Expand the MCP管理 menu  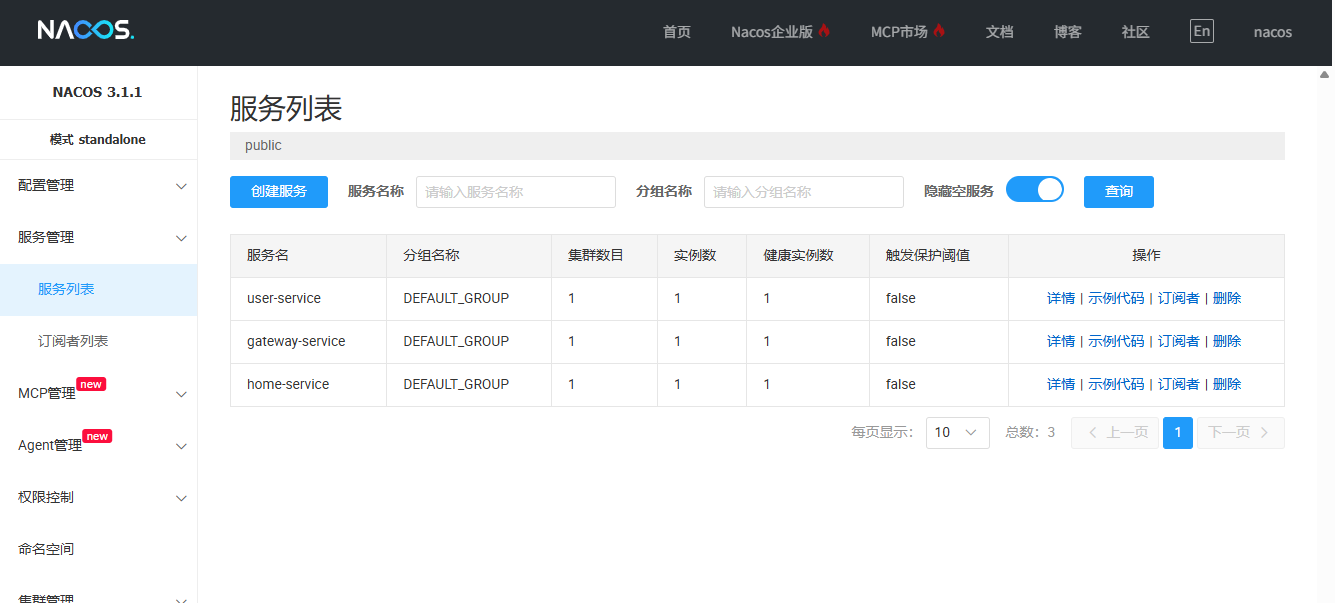coord(98,394)
